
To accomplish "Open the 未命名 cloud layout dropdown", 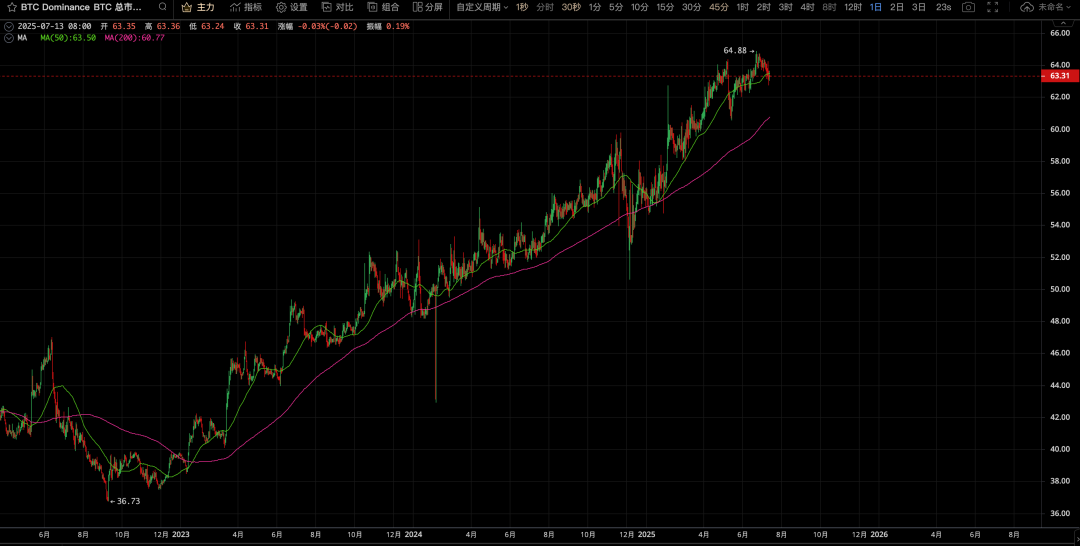I will (1045, 8).
